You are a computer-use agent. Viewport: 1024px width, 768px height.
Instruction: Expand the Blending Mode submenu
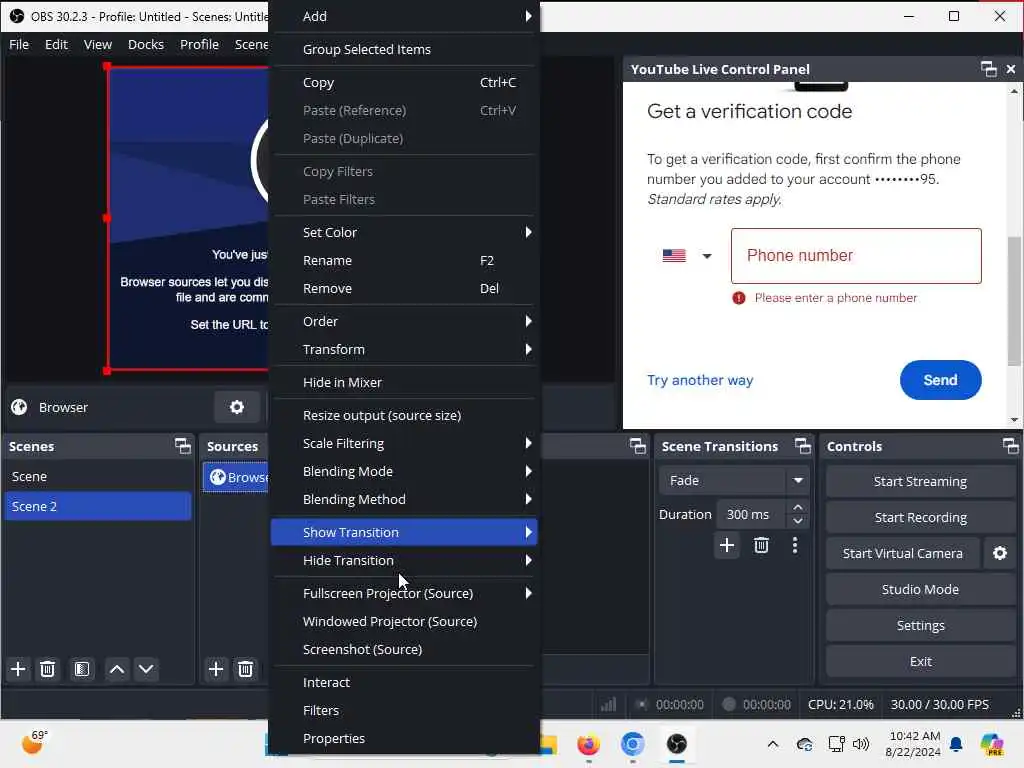(404, 472)
